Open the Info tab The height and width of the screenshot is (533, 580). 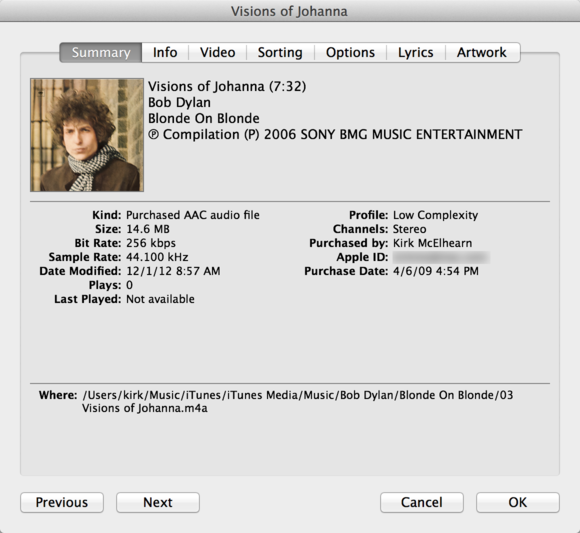click(x=165, y=53)
